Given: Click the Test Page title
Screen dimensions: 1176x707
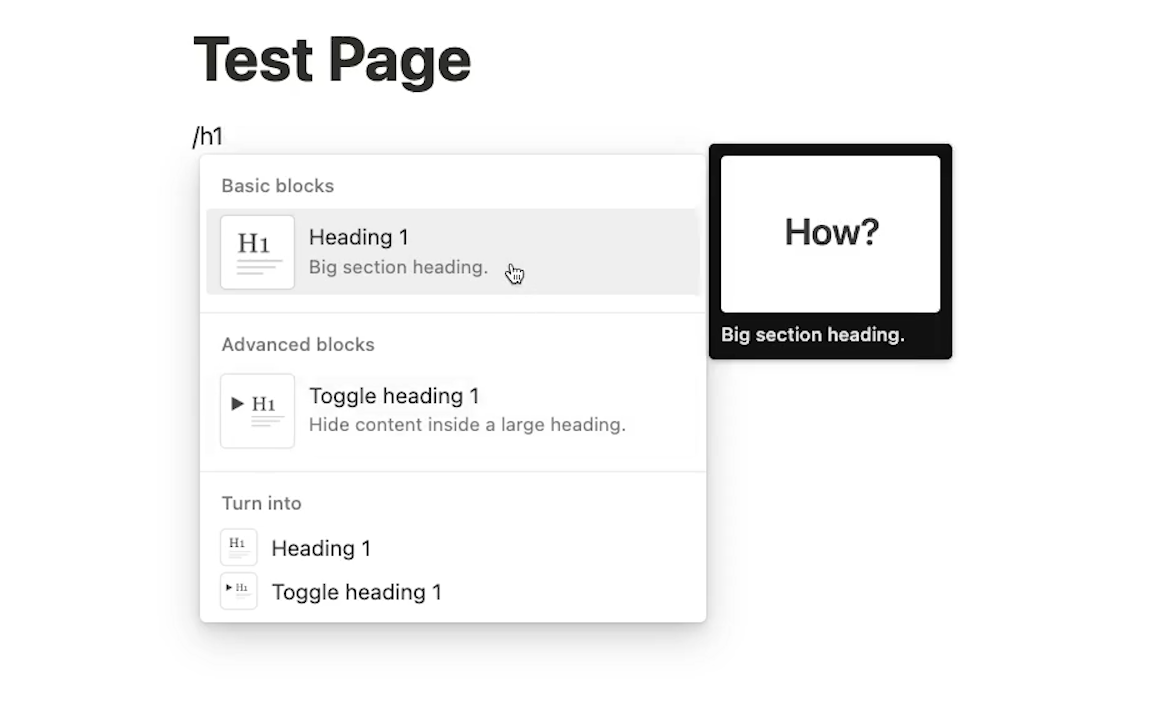Looking at the screenshot, I should coord(331,59).
